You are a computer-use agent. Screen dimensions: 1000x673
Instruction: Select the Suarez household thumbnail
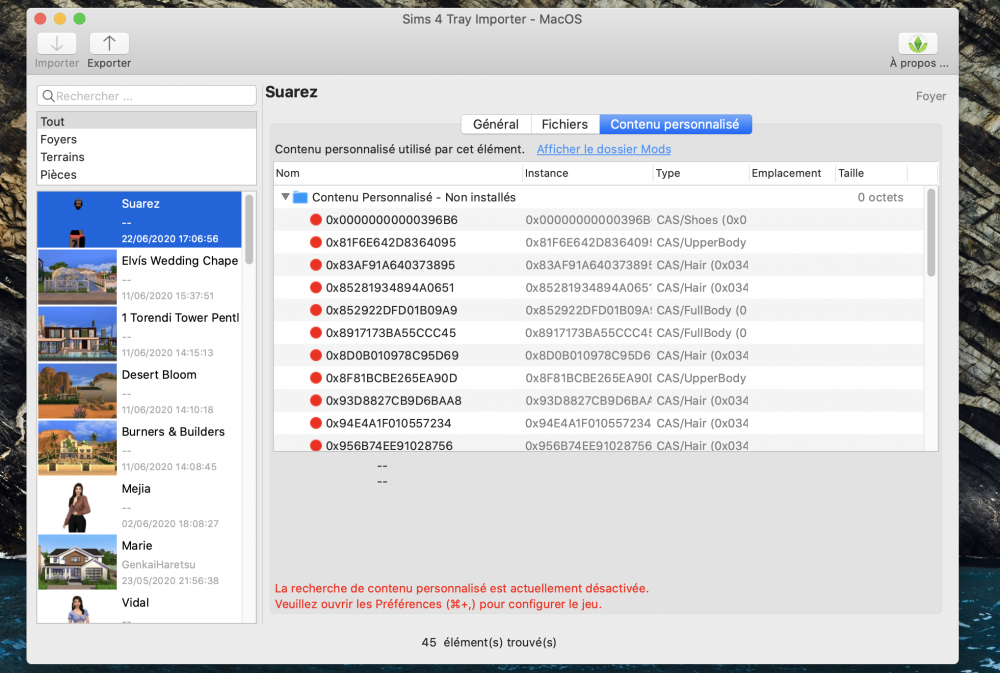(x=77, y=219)
